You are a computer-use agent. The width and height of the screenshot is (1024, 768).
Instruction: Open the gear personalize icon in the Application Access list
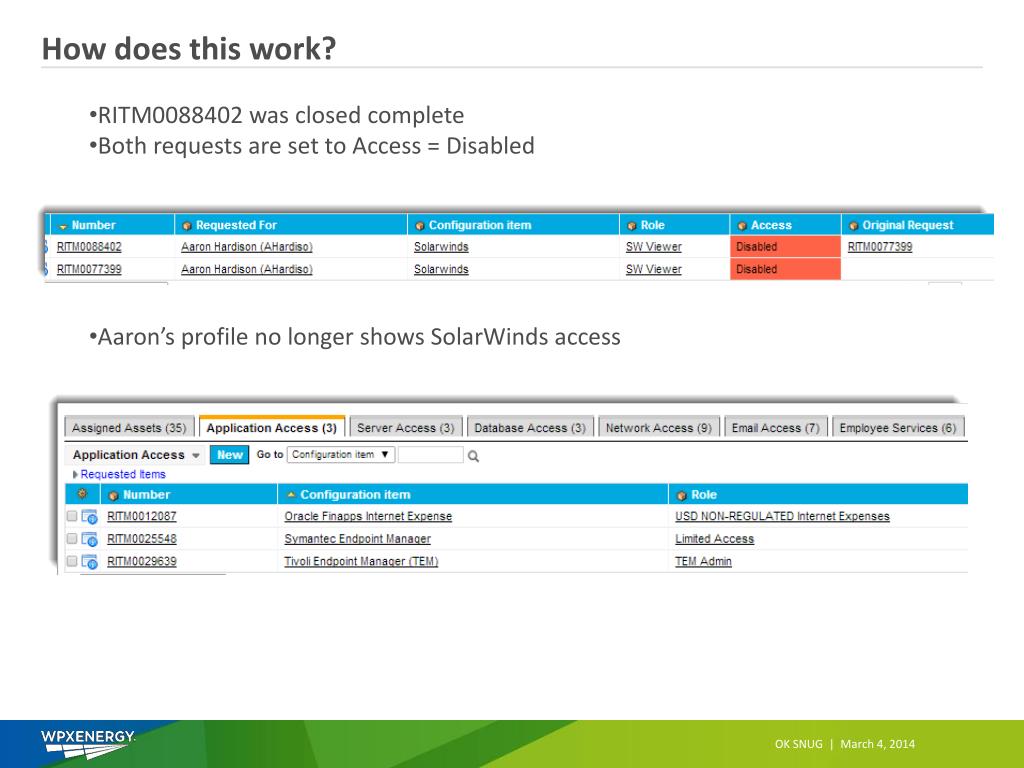82,494
